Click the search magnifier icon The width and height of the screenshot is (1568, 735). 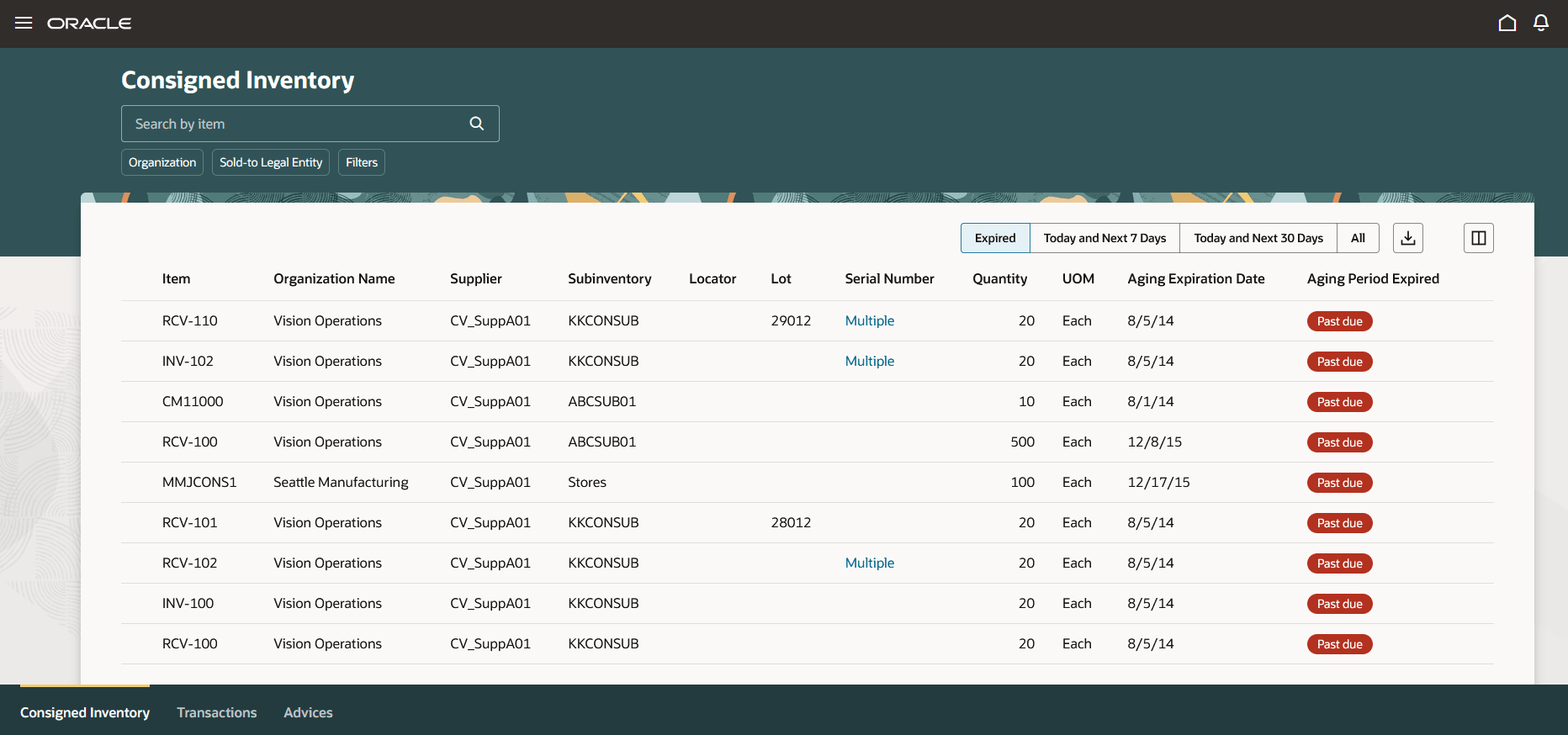pos(476,124)
